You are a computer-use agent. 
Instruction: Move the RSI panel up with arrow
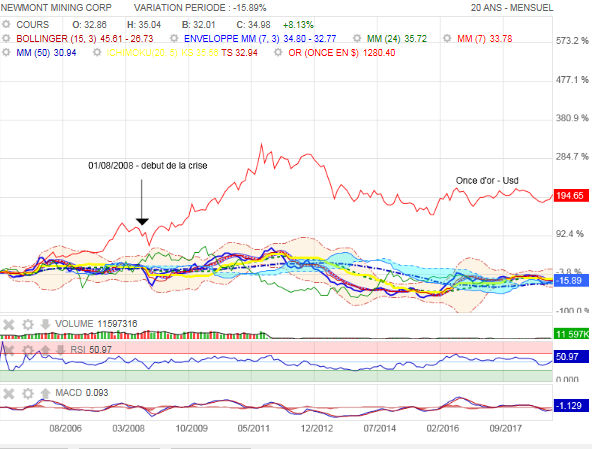pyautogui.click(x=45, y=350)
